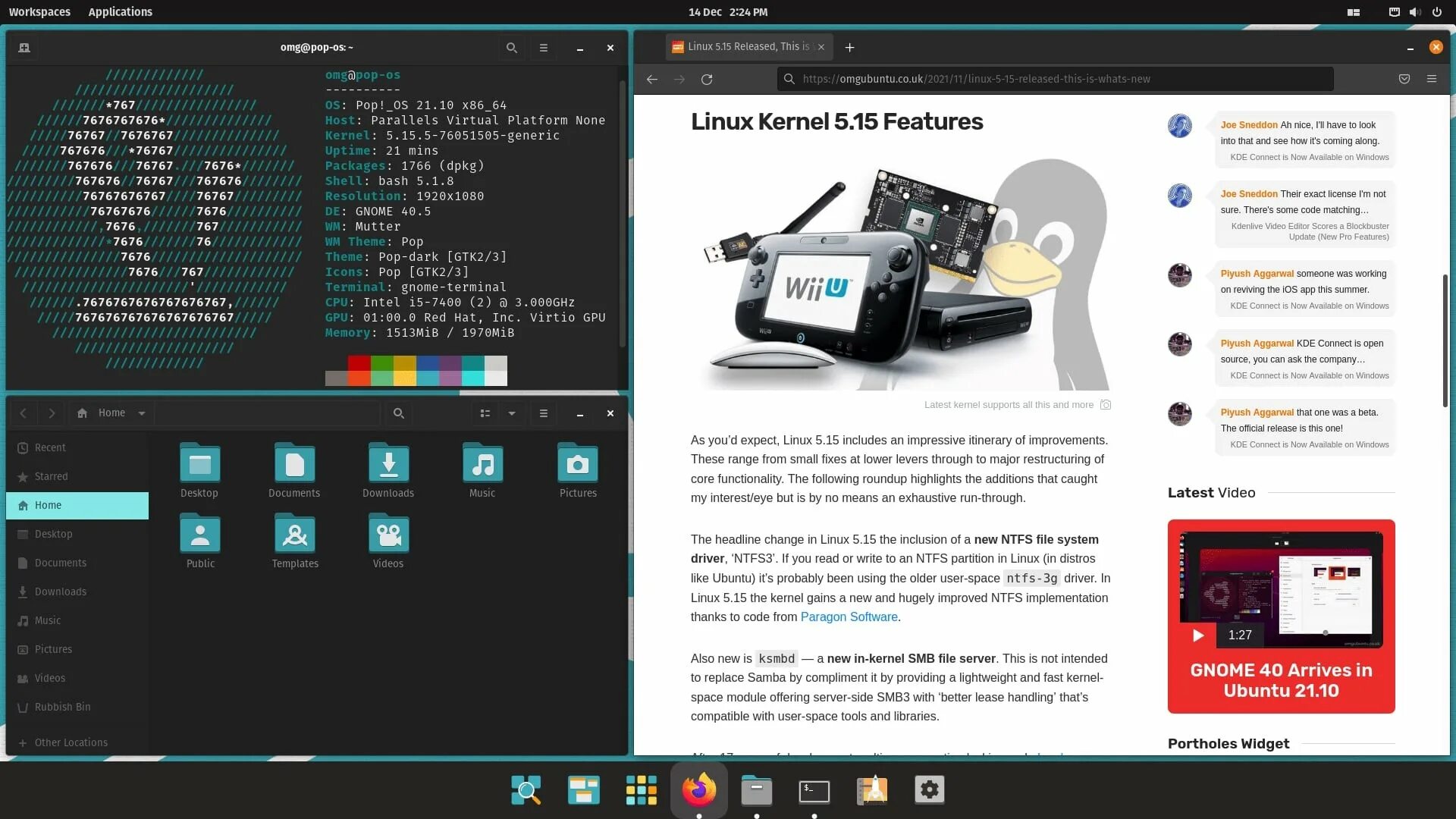This screenshot has height=819, width=1456.
Task: Click the Files search icon
Action: [x=398, y=413]
